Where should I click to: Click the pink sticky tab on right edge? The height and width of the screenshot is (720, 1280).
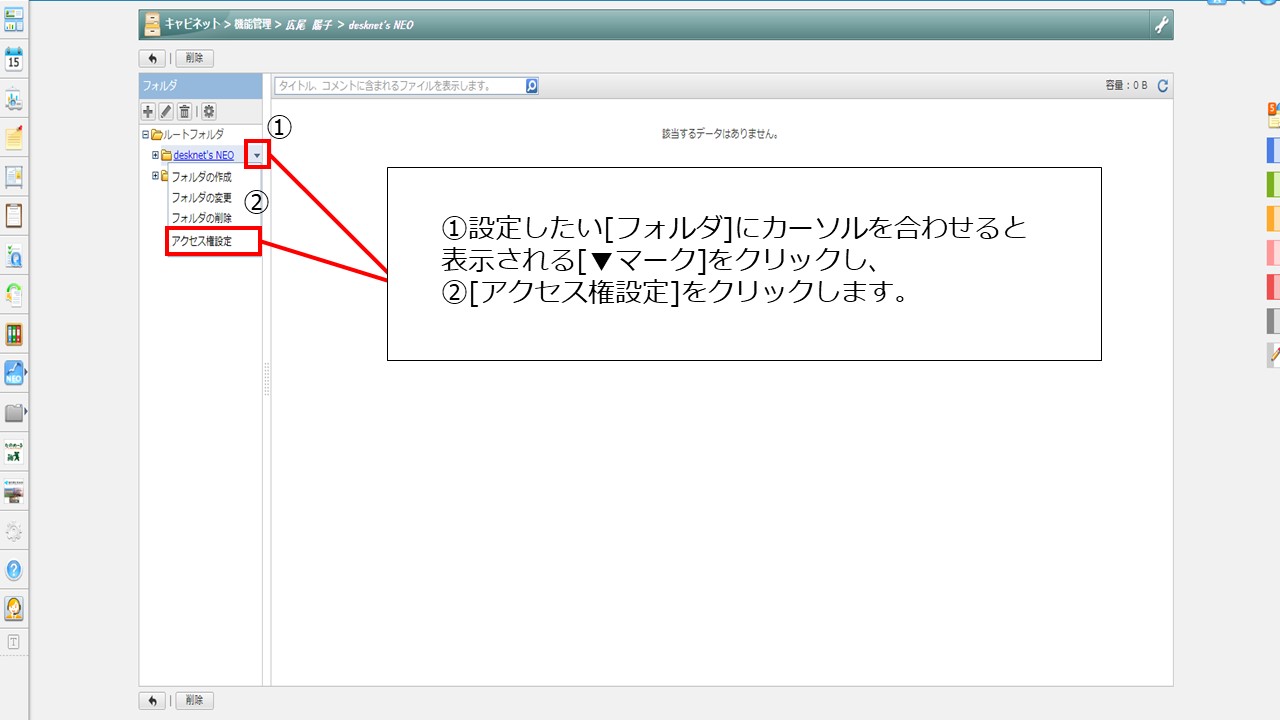[1273, 253]
